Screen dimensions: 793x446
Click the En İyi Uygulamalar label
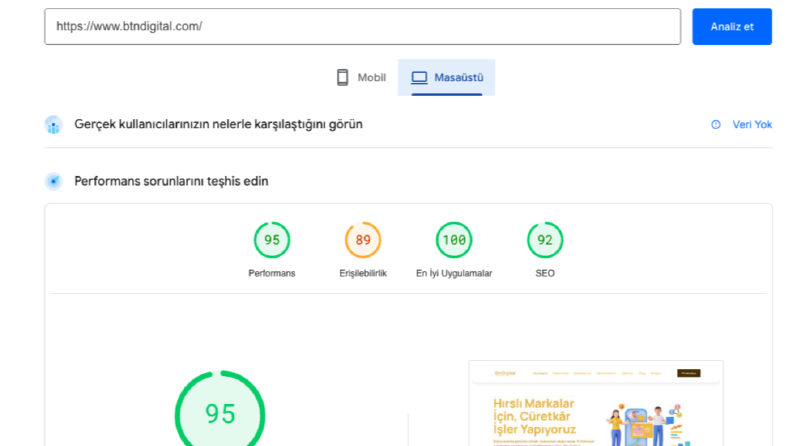[454, 273]
